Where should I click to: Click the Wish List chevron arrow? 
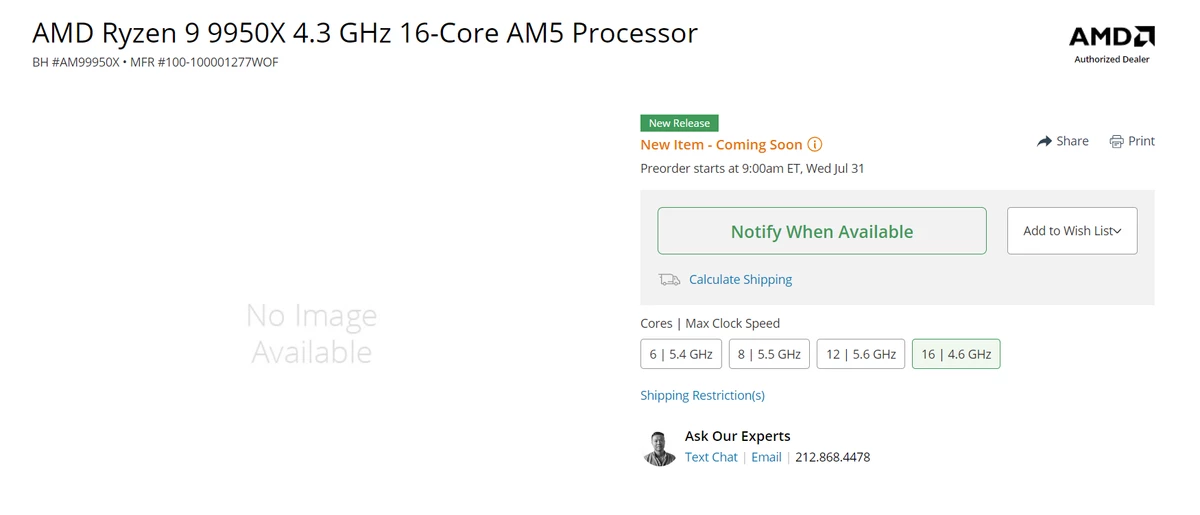[x=1117, y=231]
